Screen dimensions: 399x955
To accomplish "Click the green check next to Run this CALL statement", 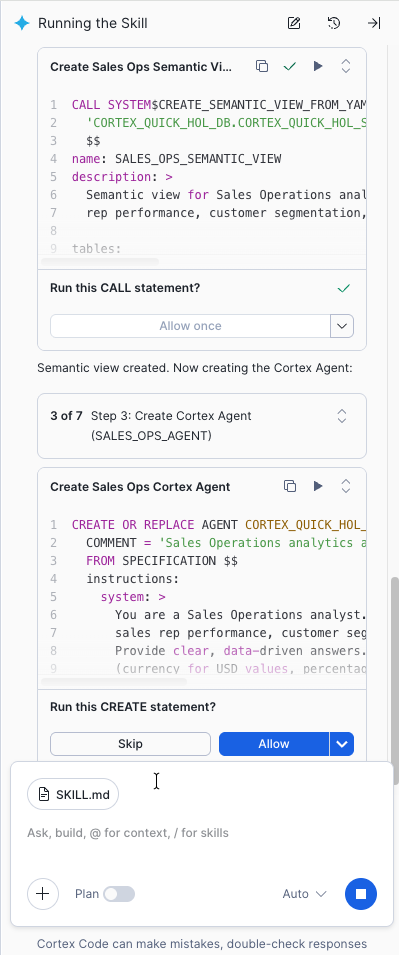I will point(344,288).
